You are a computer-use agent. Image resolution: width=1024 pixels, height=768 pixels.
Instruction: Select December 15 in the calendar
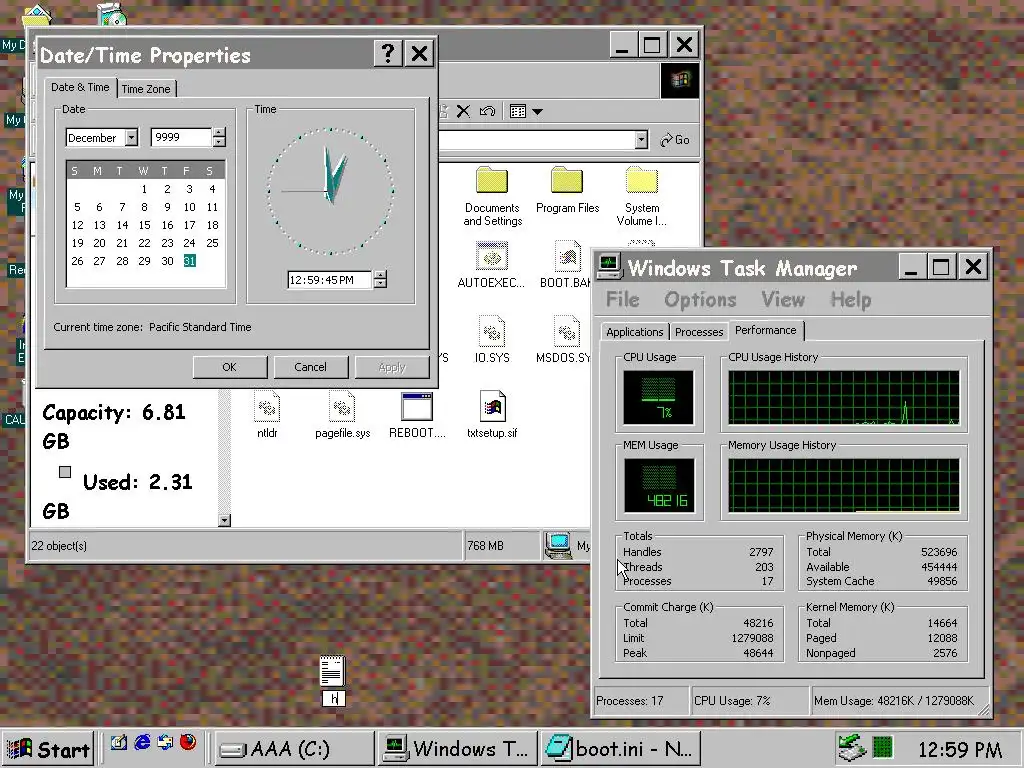[144, 225]
